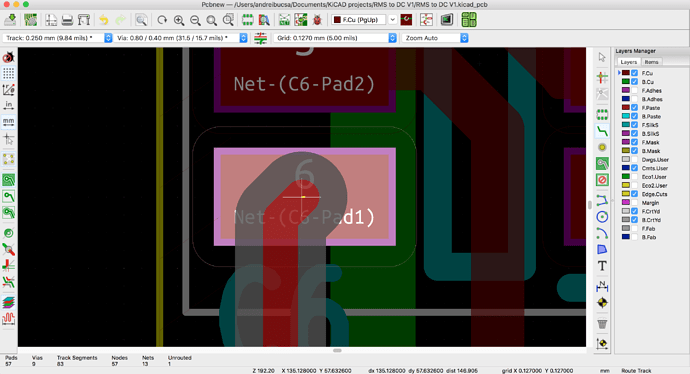
Task: Switch to the Layers tab
Action: (x=628, y=62)
